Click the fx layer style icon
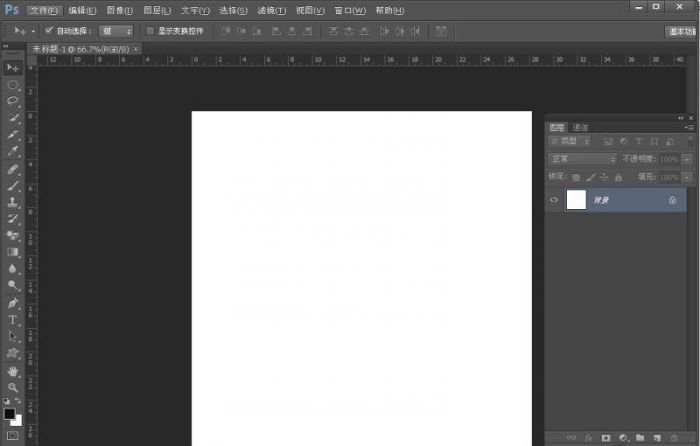700x446 pixels. coord(588,438)
